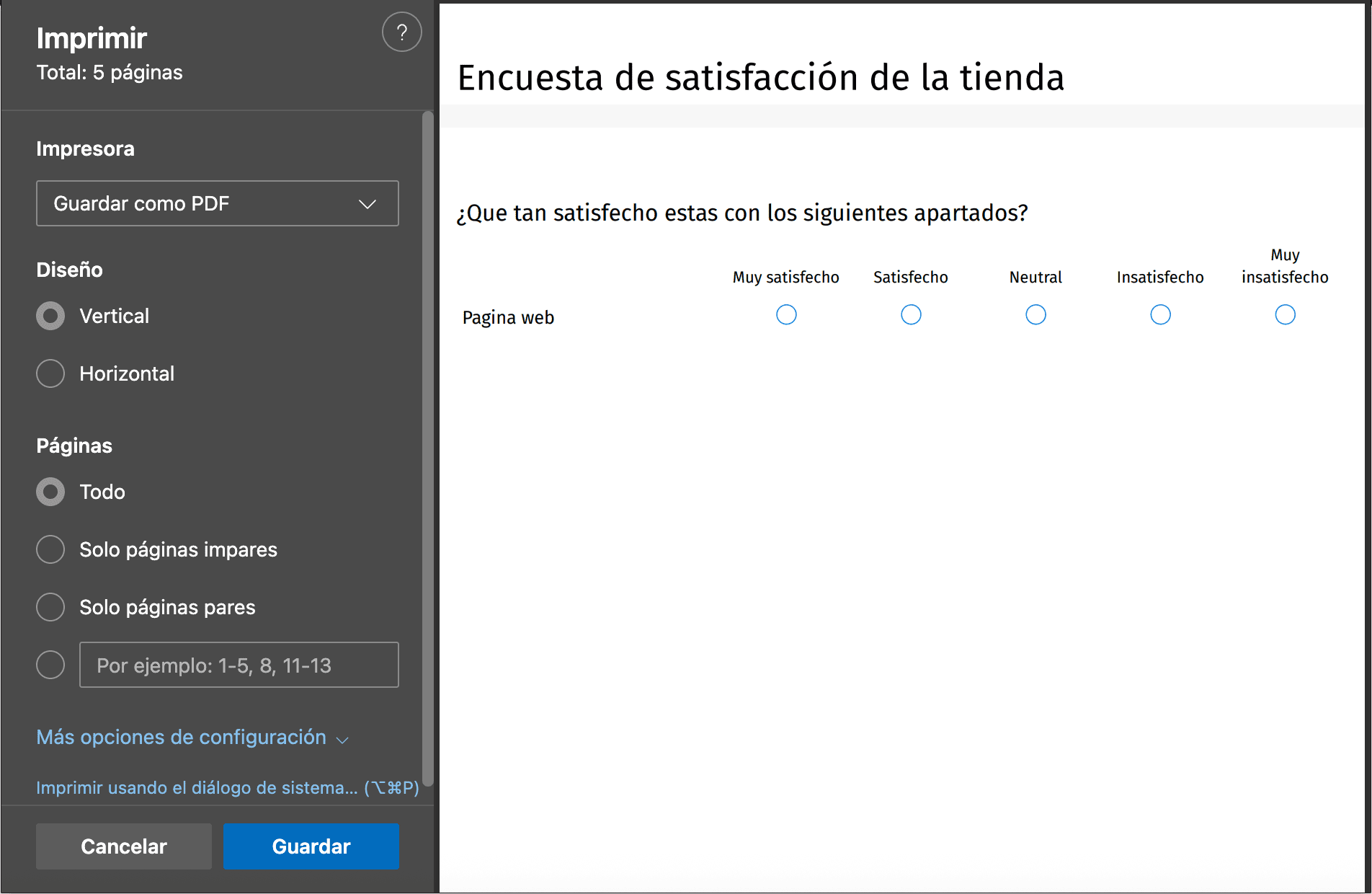Click Imprimir usando el diálogo de sistema link
Image resolution: width=1372 pixels, height=894 pixels.
[227, 787]
